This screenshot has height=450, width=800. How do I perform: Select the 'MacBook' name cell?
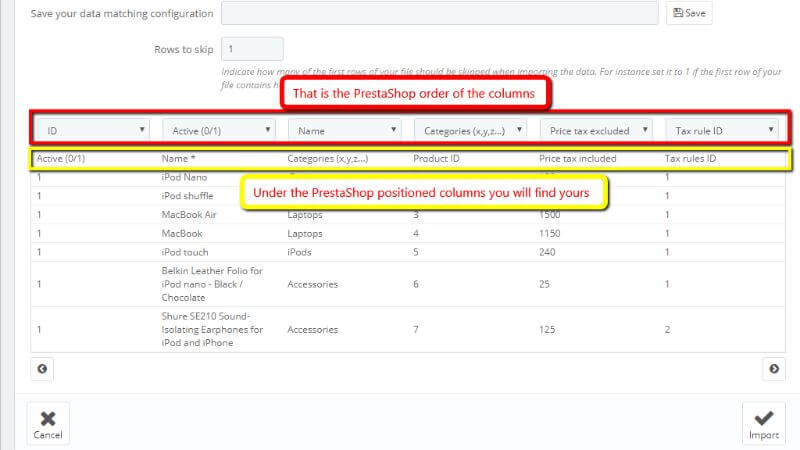(x=182, y=233)
